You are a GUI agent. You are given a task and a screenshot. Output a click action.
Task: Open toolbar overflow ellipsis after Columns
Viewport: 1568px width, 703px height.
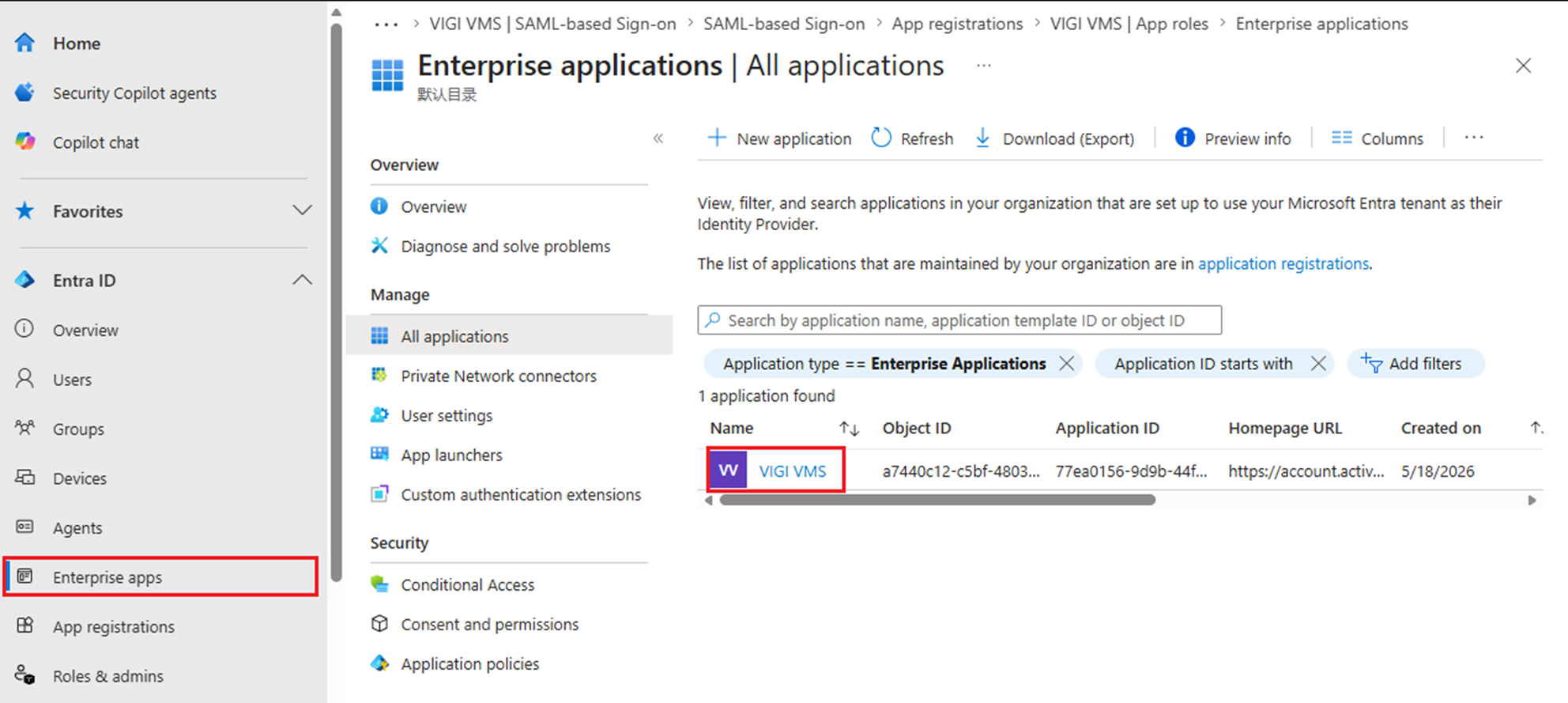1474,138
